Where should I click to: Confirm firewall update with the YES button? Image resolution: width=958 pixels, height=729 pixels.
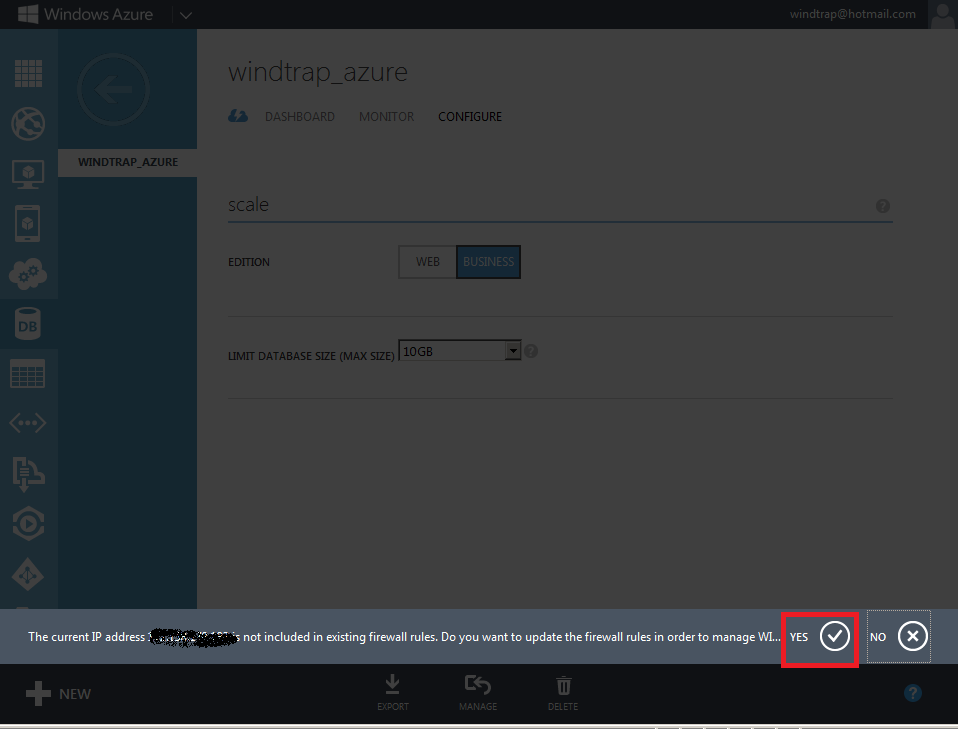[820, 636]
